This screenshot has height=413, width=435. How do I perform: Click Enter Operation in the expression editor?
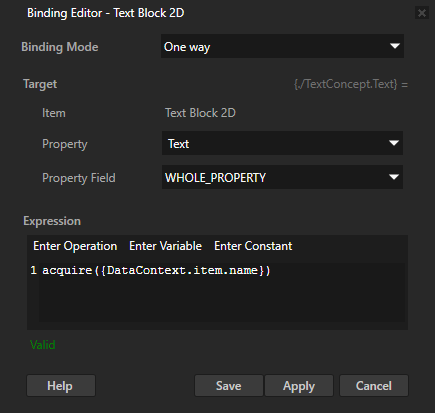click(x=75, y=246)
